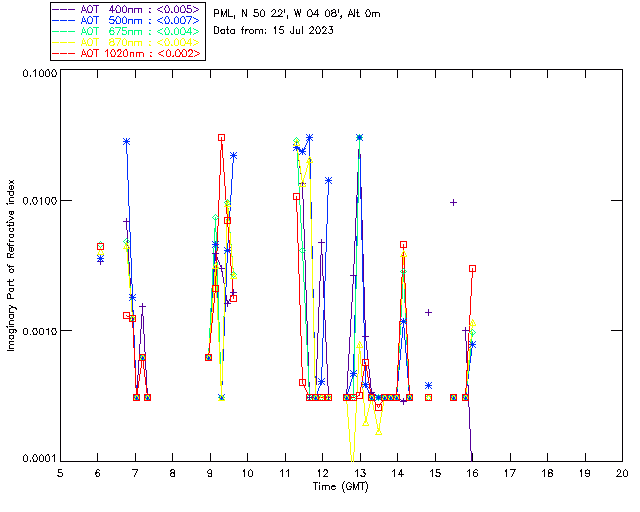Click the PML site location text
Screen dimensions: 640x512
click(x=297, y=14)
